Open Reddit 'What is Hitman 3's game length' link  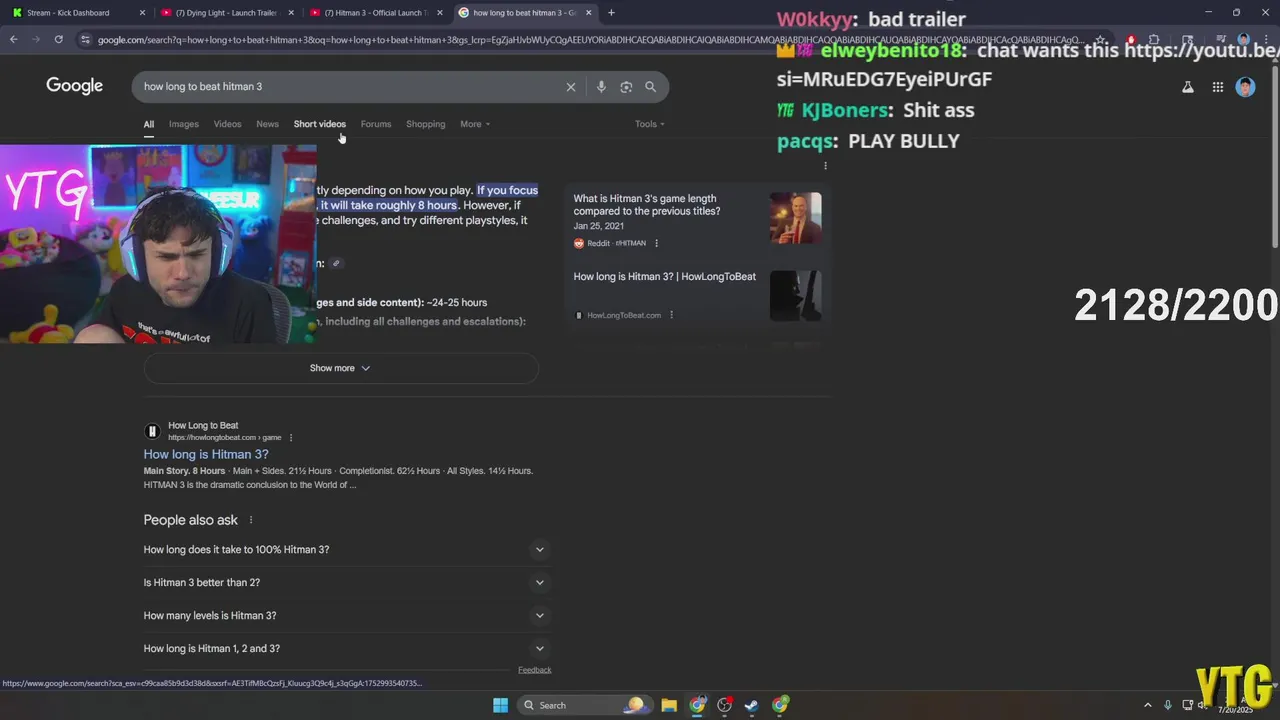(x=647, y=205)
